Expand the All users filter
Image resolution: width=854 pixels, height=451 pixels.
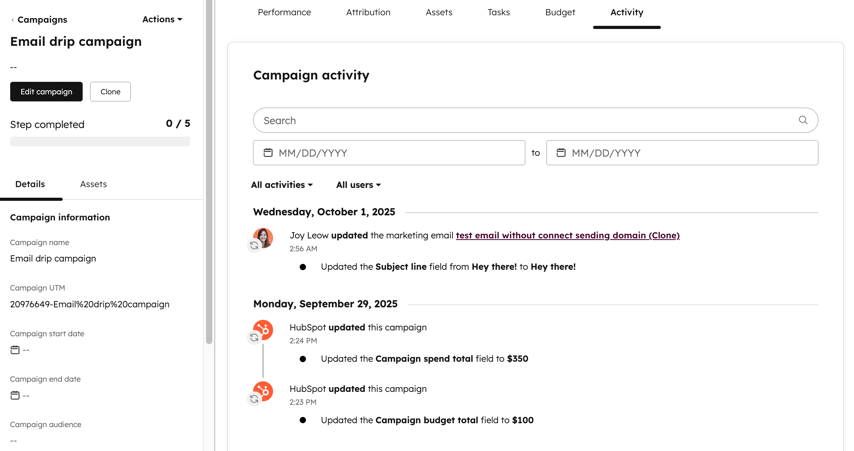coord(358,185)
